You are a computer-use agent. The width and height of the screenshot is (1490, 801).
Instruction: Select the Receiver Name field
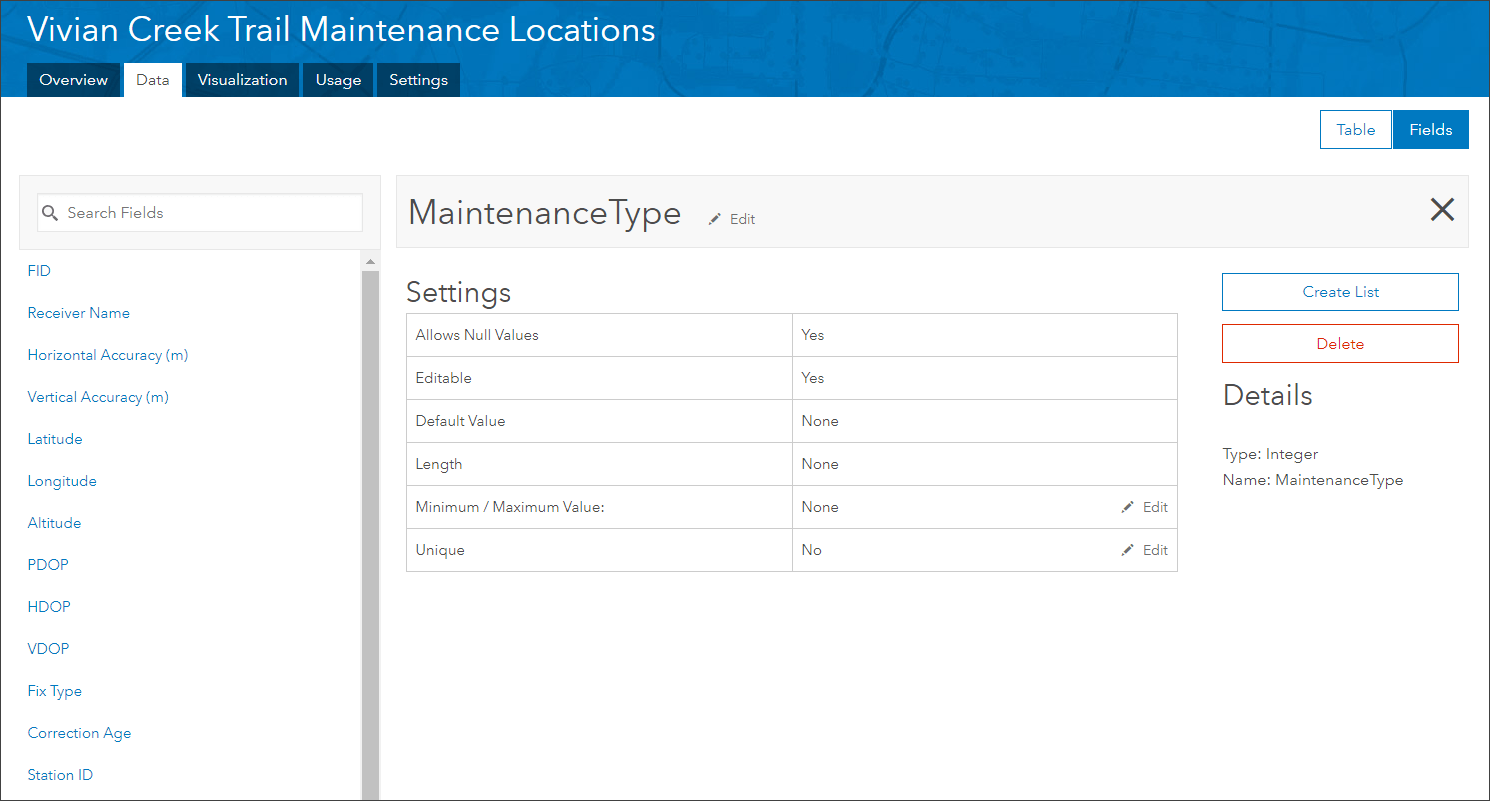[79, 313]
